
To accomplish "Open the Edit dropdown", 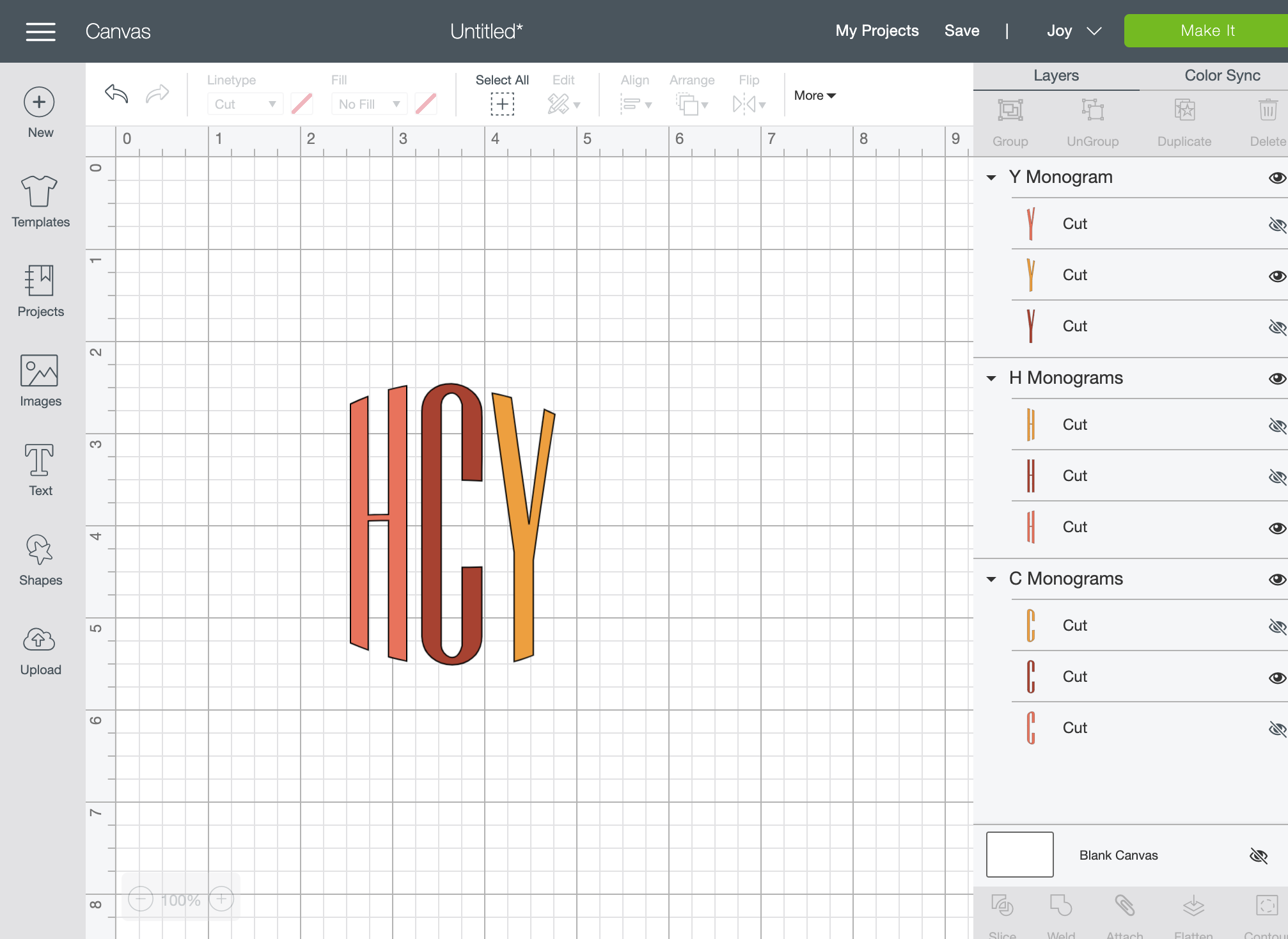I will click(563, 104).
